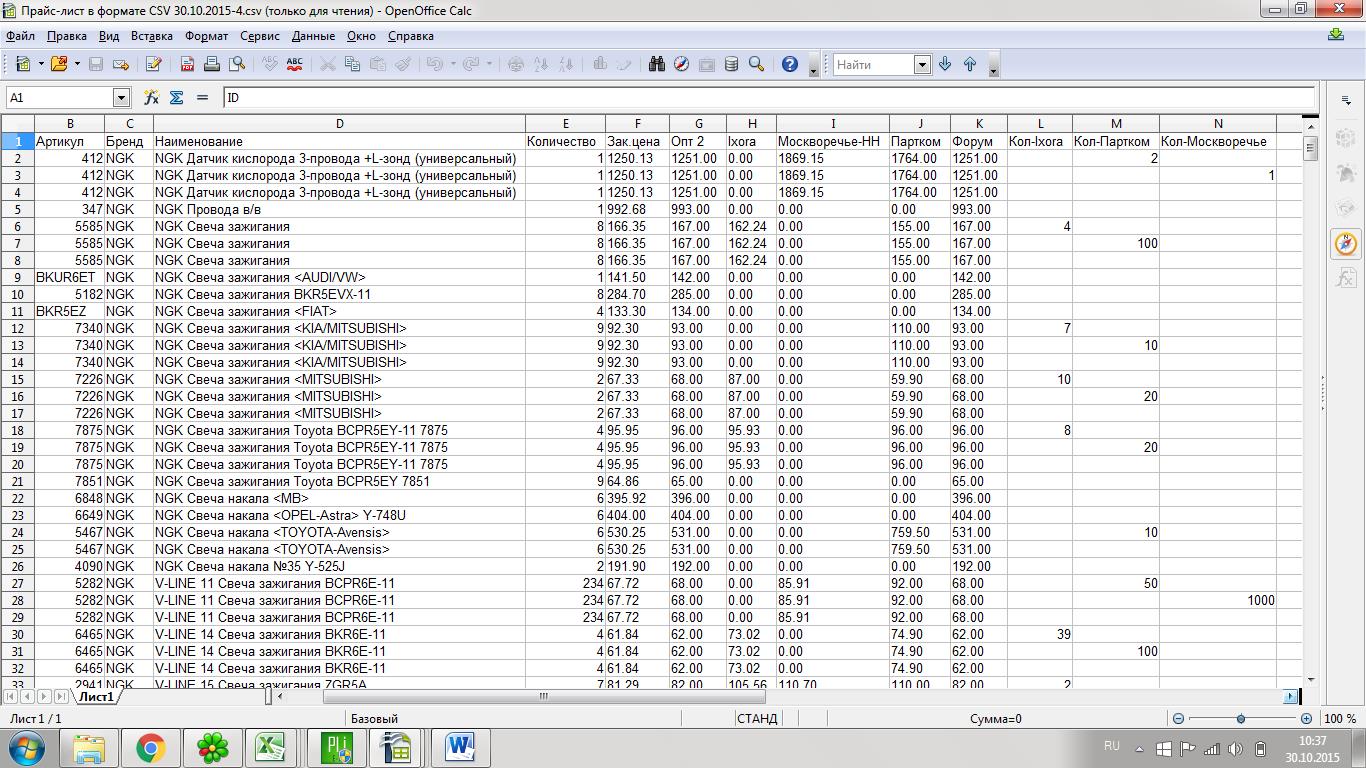Click the Cut scissors icon
This screenshot has width=1366, height=768.
coord(327,64)
